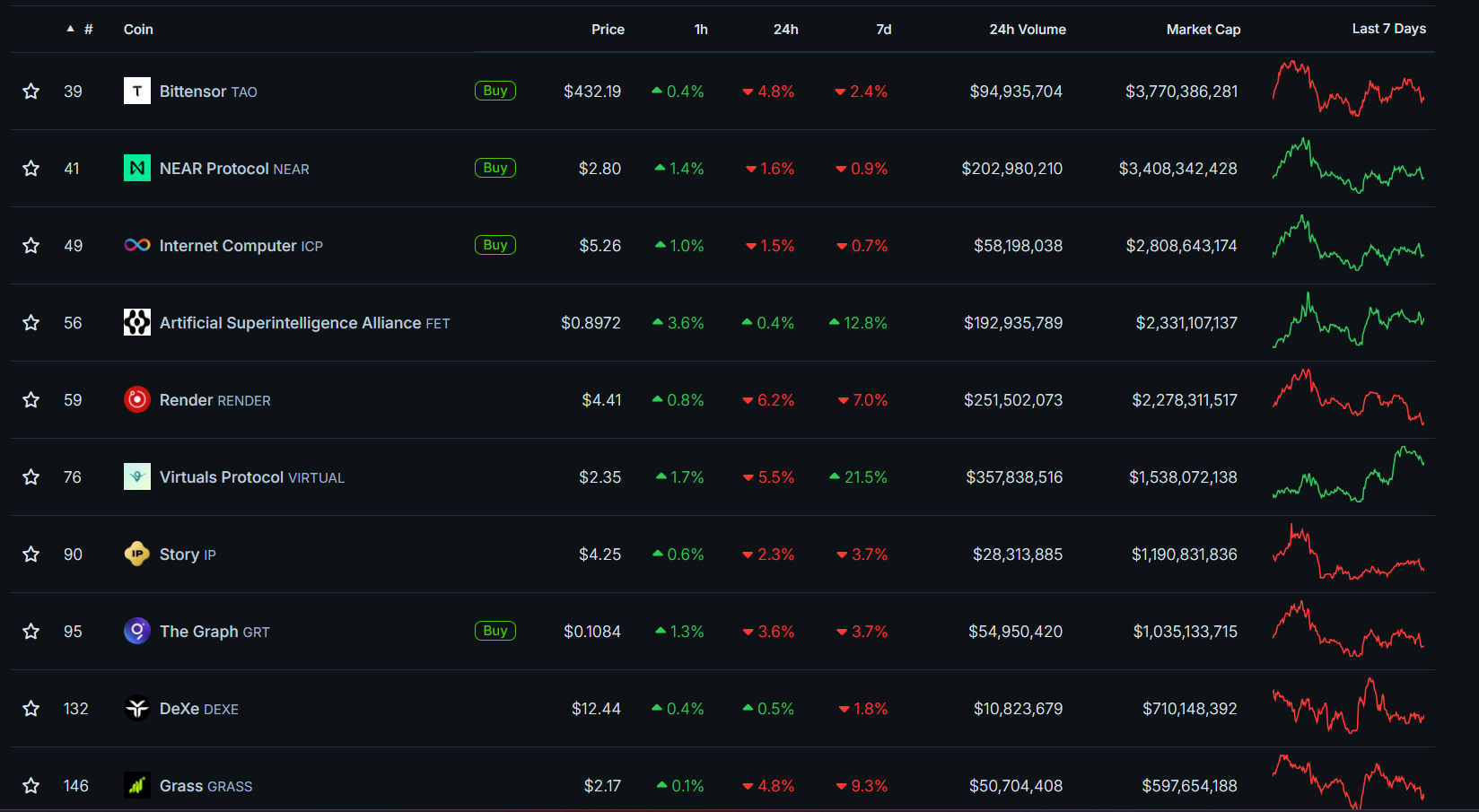Buy Bittensor TAO button

pos(495,91)
